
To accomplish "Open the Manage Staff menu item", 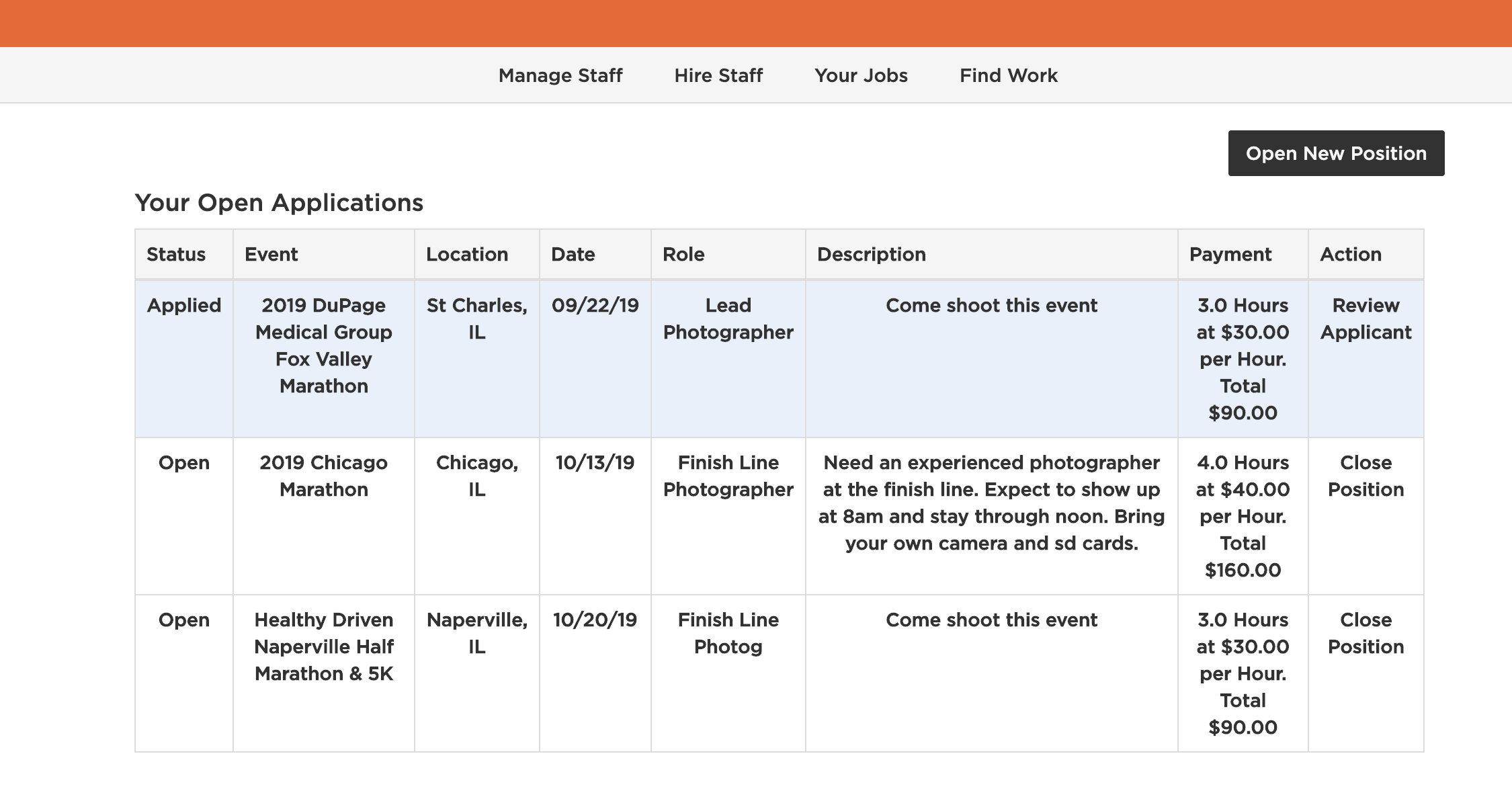I will pyautogui.click(x=560, y=75).
